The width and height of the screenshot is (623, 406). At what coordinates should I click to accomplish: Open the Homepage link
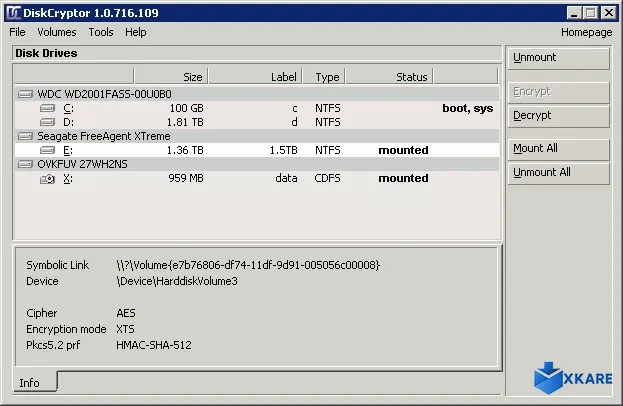(586, 32)
